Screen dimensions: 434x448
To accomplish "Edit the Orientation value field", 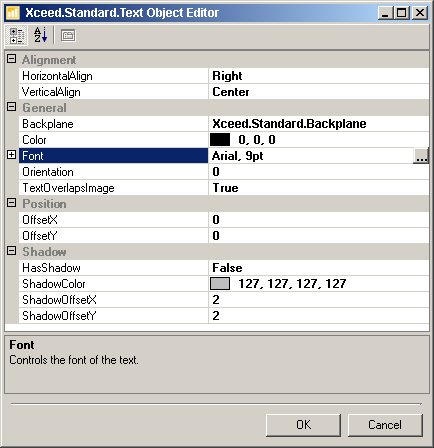I will (319, 172).
